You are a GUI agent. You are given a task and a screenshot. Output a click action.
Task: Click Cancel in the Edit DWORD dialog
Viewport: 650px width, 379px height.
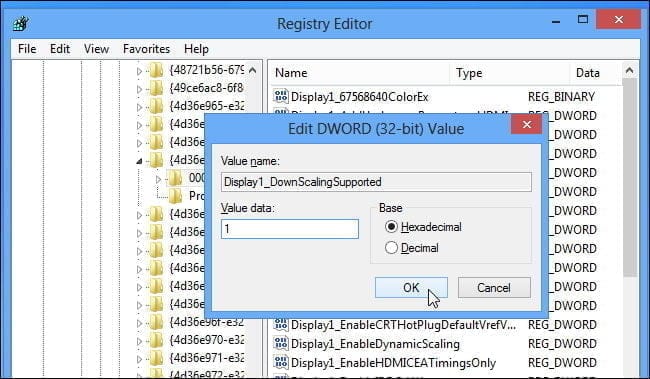pyautogui.click(x=494, y=287)
